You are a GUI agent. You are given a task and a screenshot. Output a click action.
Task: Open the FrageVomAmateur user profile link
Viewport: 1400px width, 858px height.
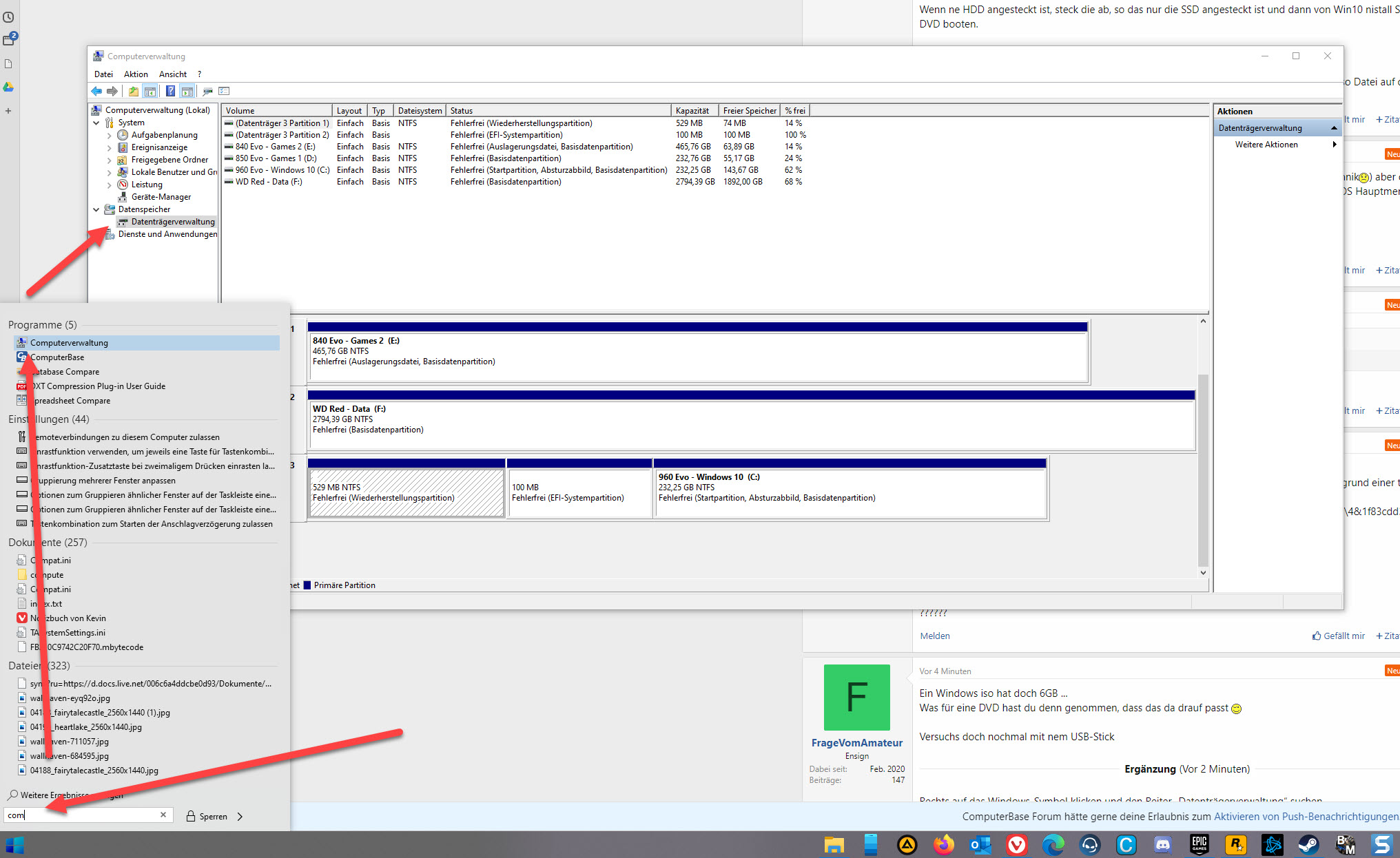856,742
